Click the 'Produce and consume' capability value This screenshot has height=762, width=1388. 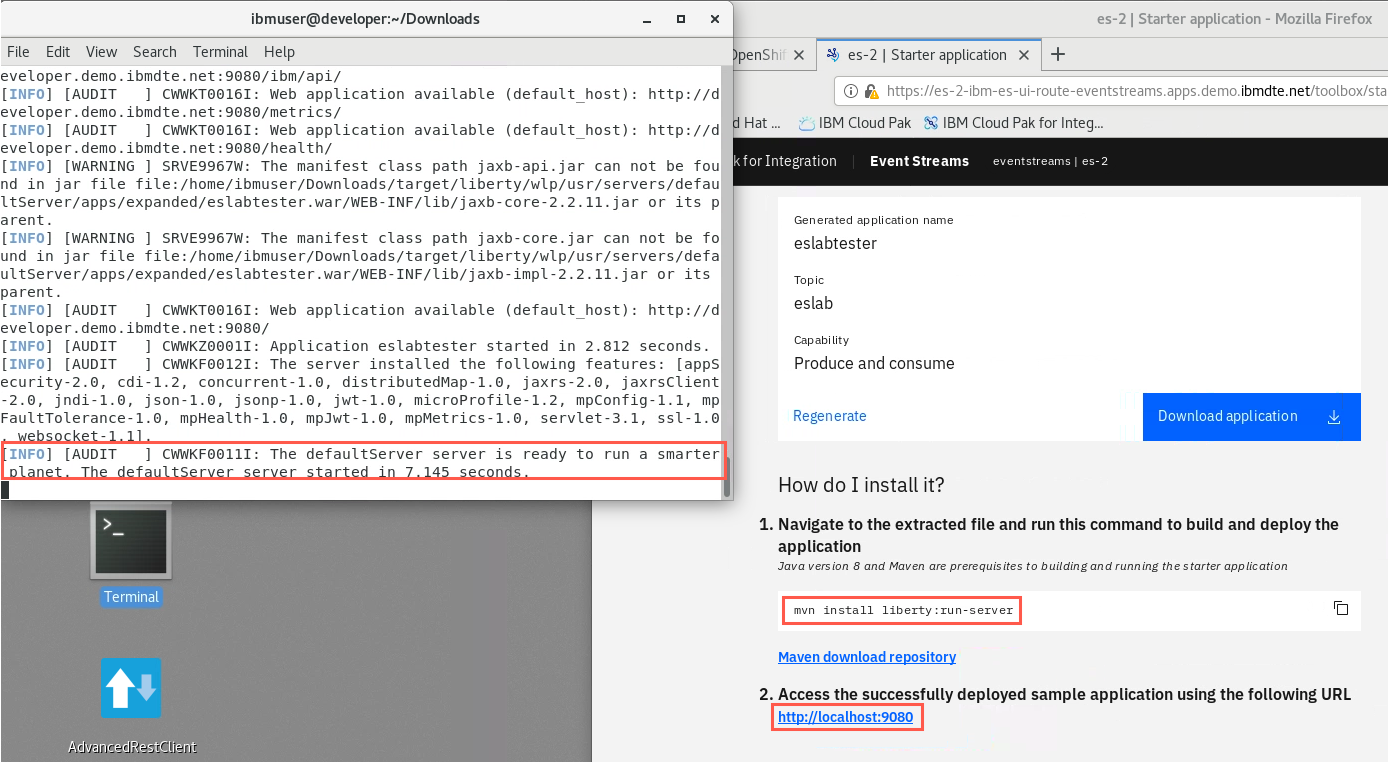(x=874, y=363)
